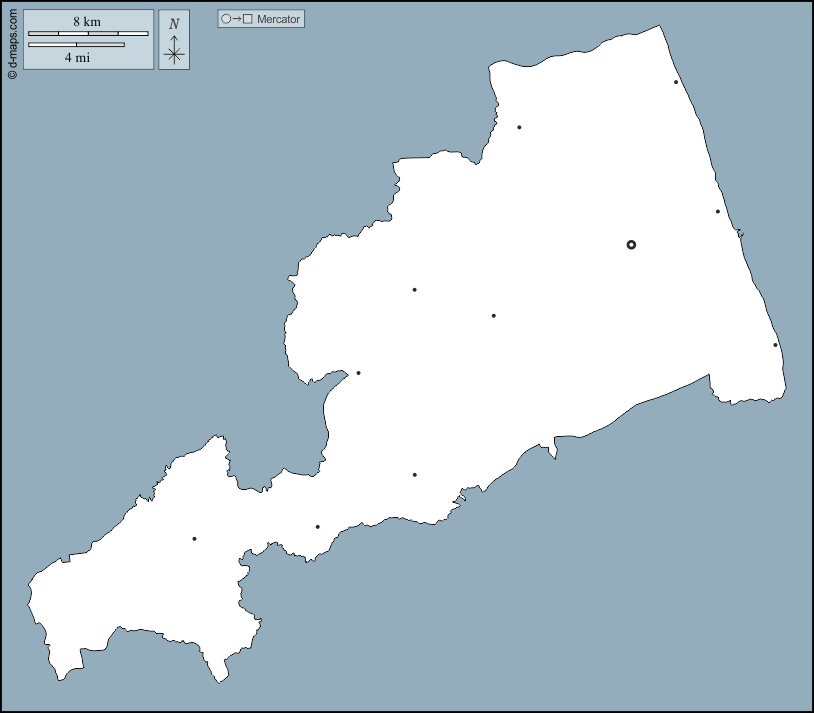
Task: Select the northernmost dot near the top-right border
Action: click(x=676, y=82)
